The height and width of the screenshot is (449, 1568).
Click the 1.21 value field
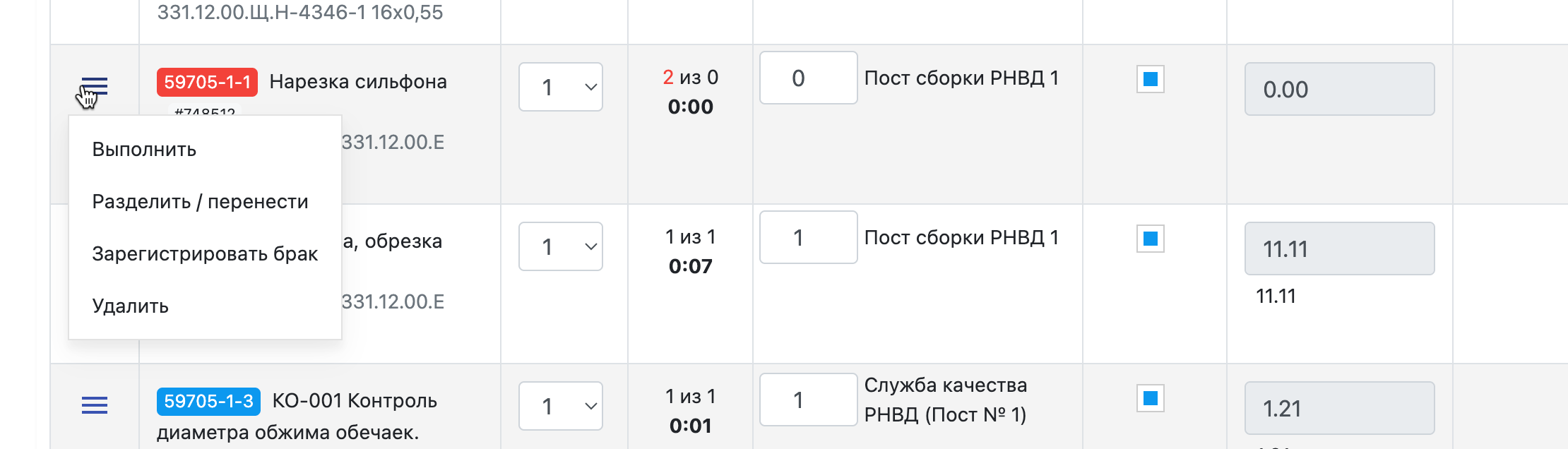pos(1339,408)
